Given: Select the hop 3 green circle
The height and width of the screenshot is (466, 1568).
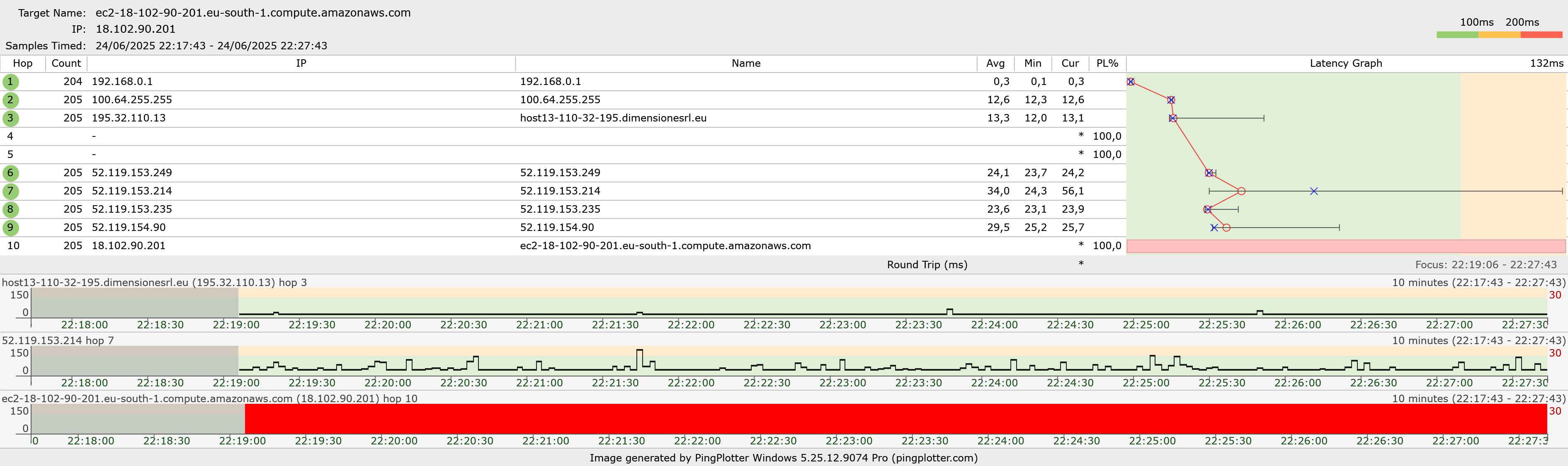Looking at the screenshot, I should point(10,118).
